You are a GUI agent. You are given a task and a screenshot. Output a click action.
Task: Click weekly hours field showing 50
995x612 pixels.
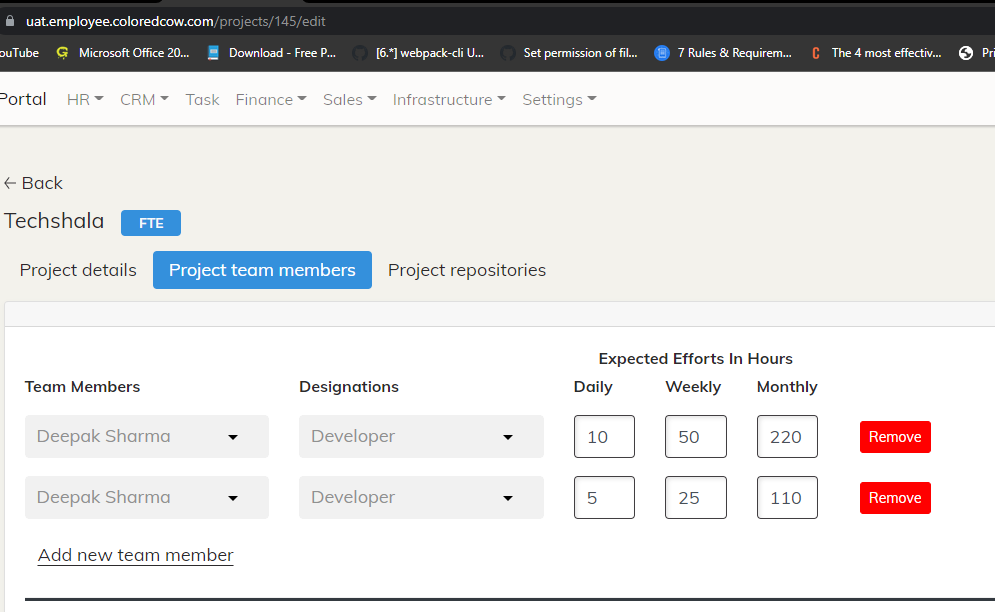click(x=695, y=437)
